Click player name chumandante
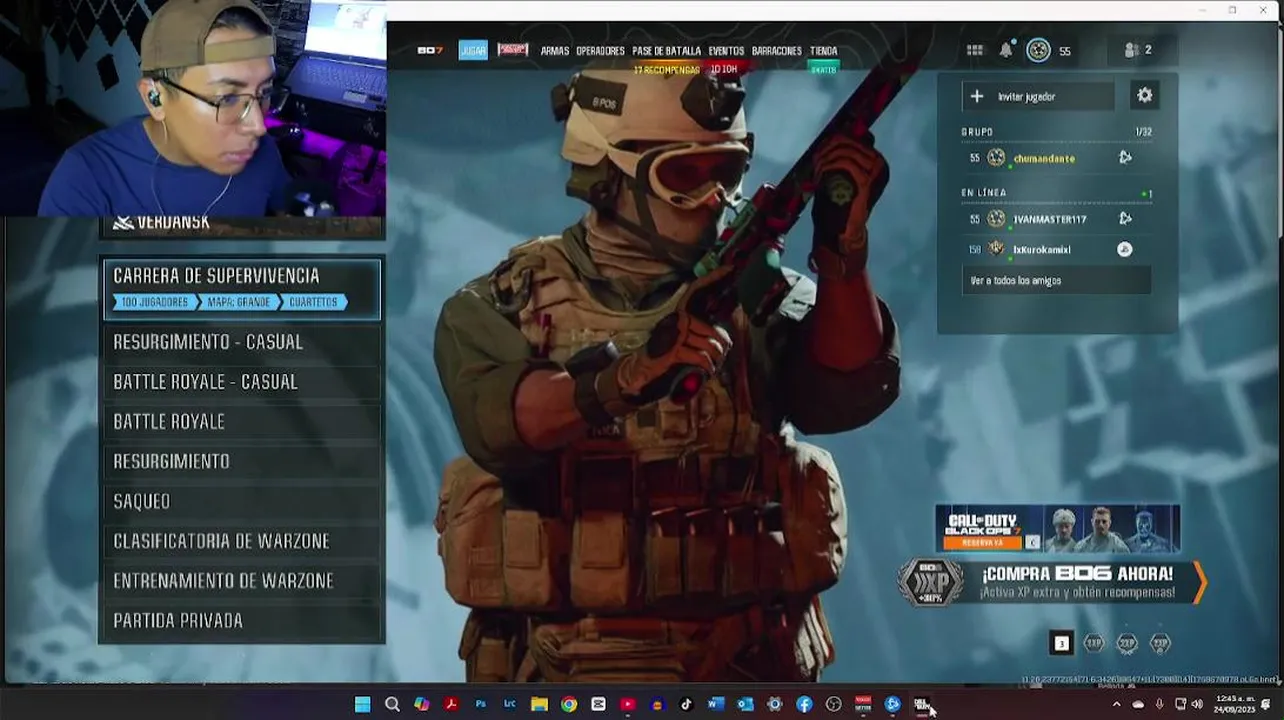 (1044, 159)
